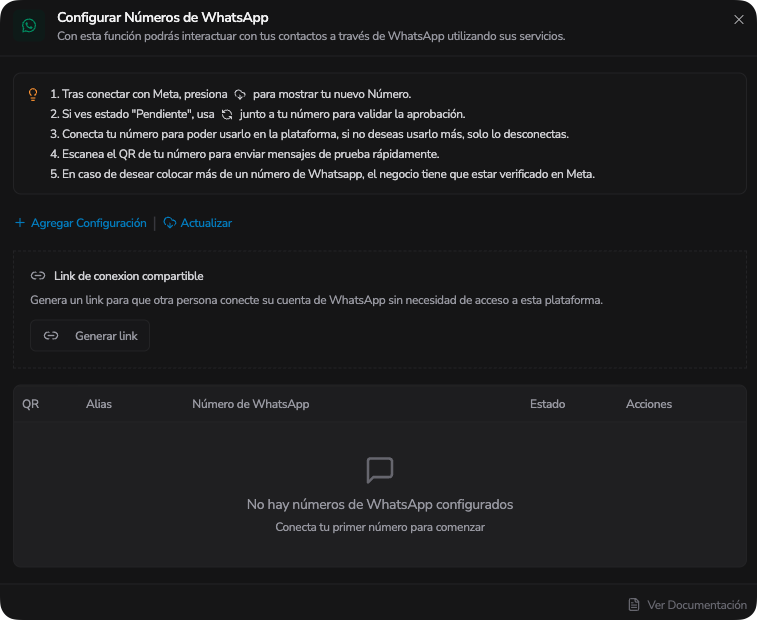The image size is (757, 620).
Task: Click the plus icon beside Agregar Configuración
Action: point(20,223)
